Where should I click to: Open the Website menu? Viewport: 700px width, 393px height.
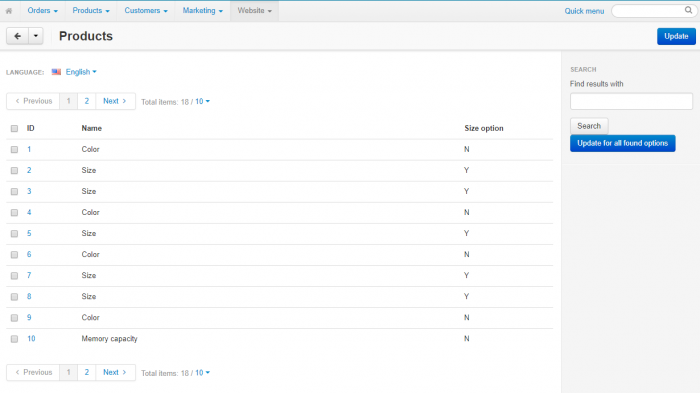[x=254, y=11]
